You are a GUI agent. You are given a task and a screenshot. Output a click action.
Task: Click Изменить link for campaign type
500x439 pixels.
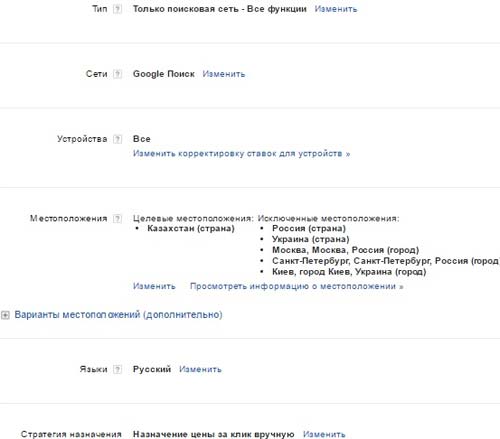click(x=336, y=9)
